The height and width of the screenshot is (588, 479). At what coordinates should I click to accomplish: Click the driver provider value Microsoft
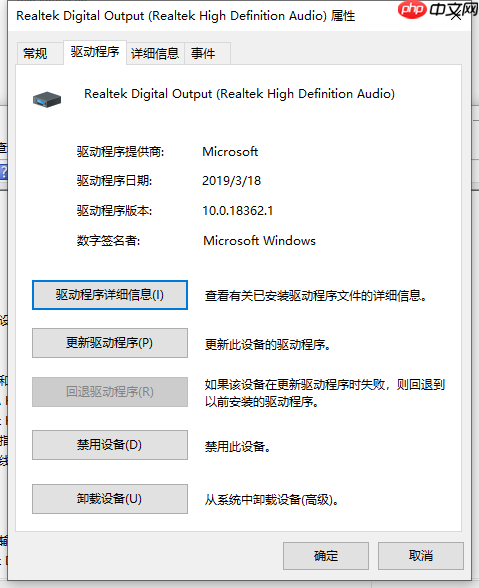tap(230, 152)
